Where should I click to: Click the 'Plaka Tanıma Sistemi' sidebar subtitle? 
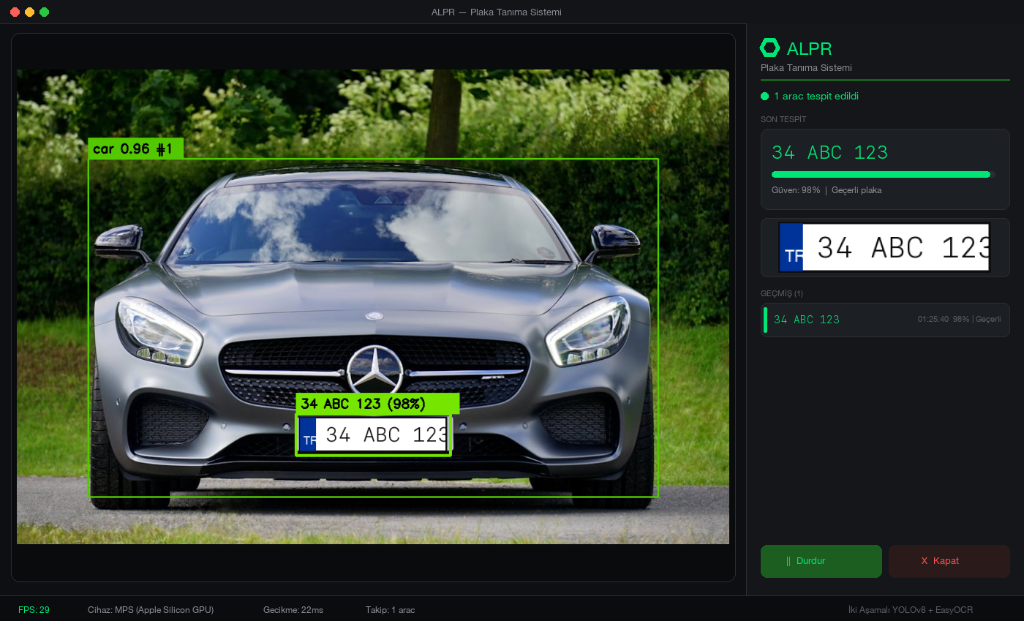pyautogui.click(x=806, y=68)
